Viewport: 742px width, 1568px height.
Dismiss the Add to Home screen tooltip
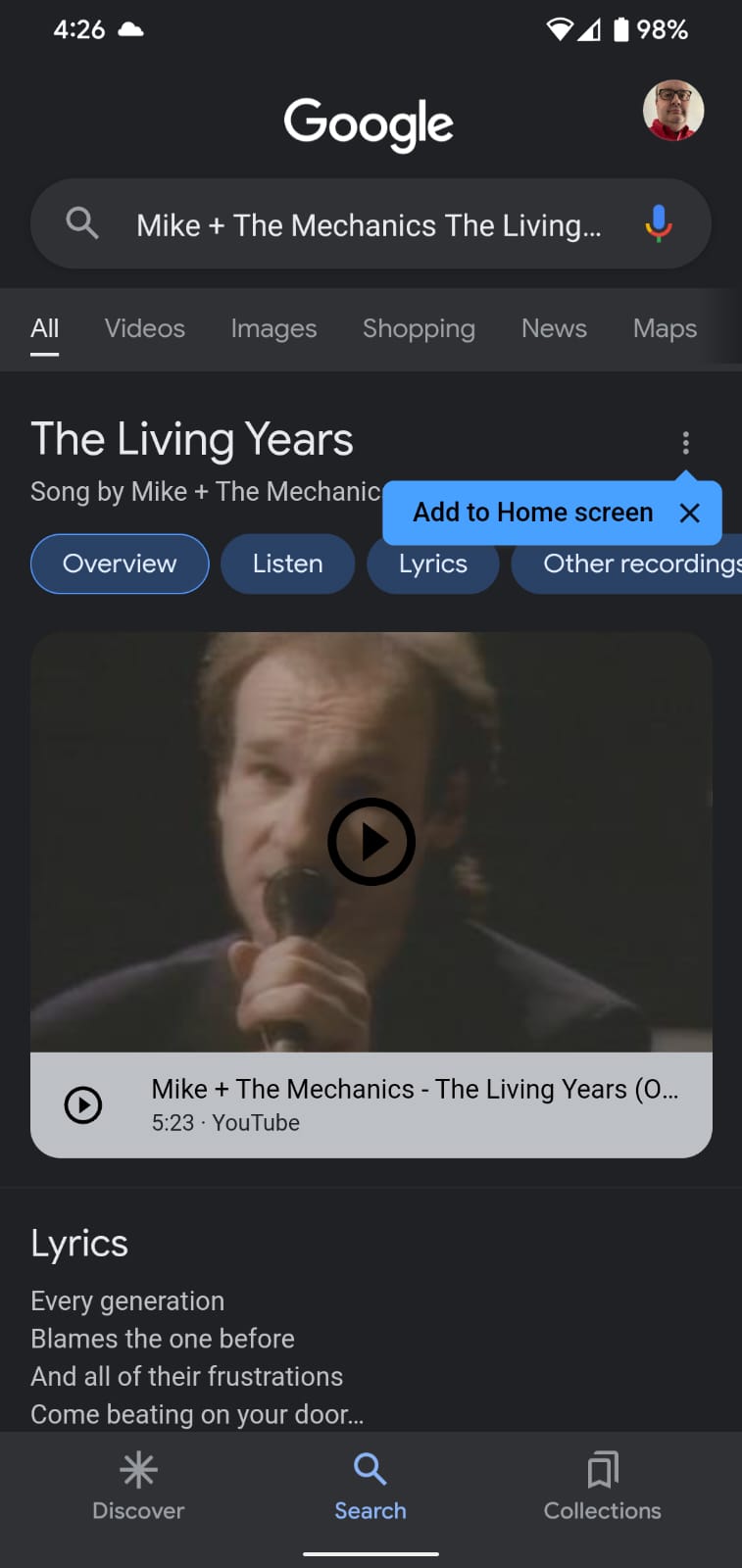[x=690, y=513]
